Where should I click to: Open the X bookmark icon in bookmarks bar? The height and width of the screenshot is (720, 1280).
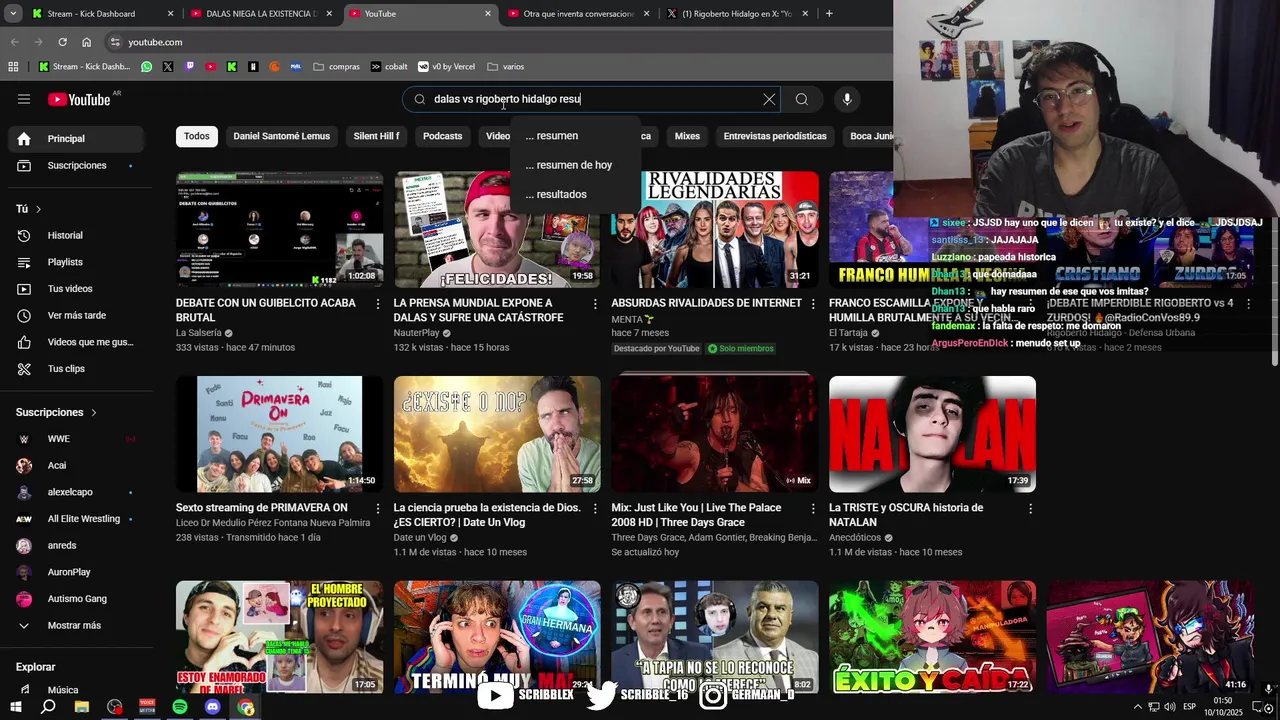[x=168, y=67]
